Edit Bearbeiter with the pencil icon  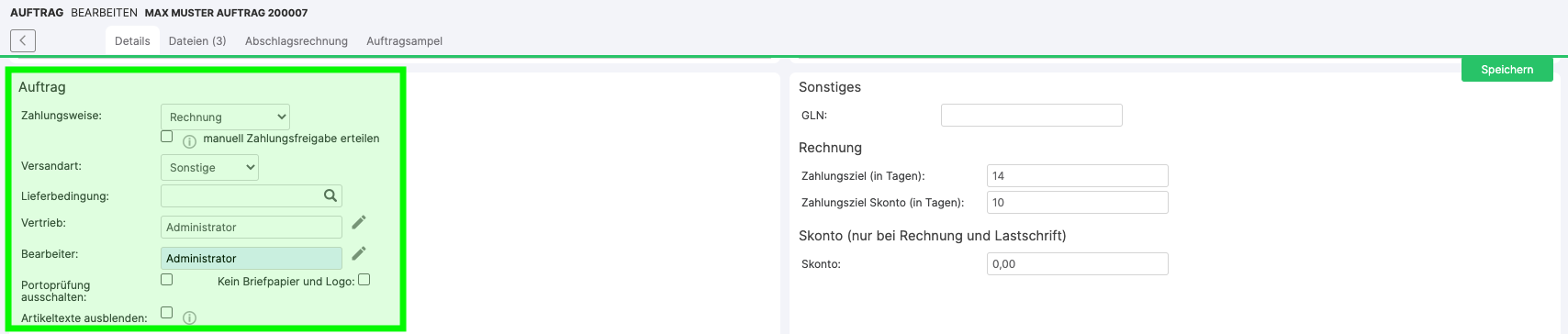pyautogui.click(x=359, y=253)
